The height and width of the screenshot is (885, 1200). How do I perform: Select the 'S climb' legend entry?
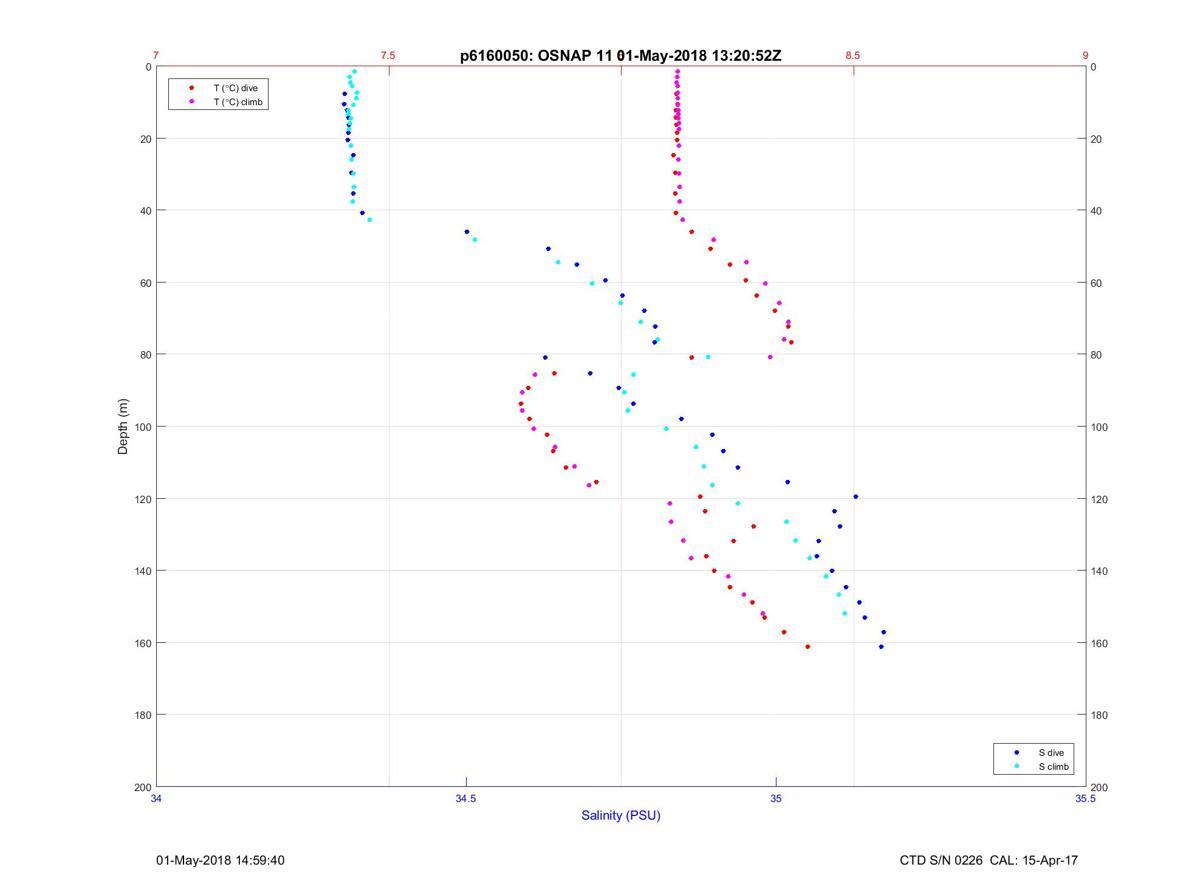tap(1053, 767)
